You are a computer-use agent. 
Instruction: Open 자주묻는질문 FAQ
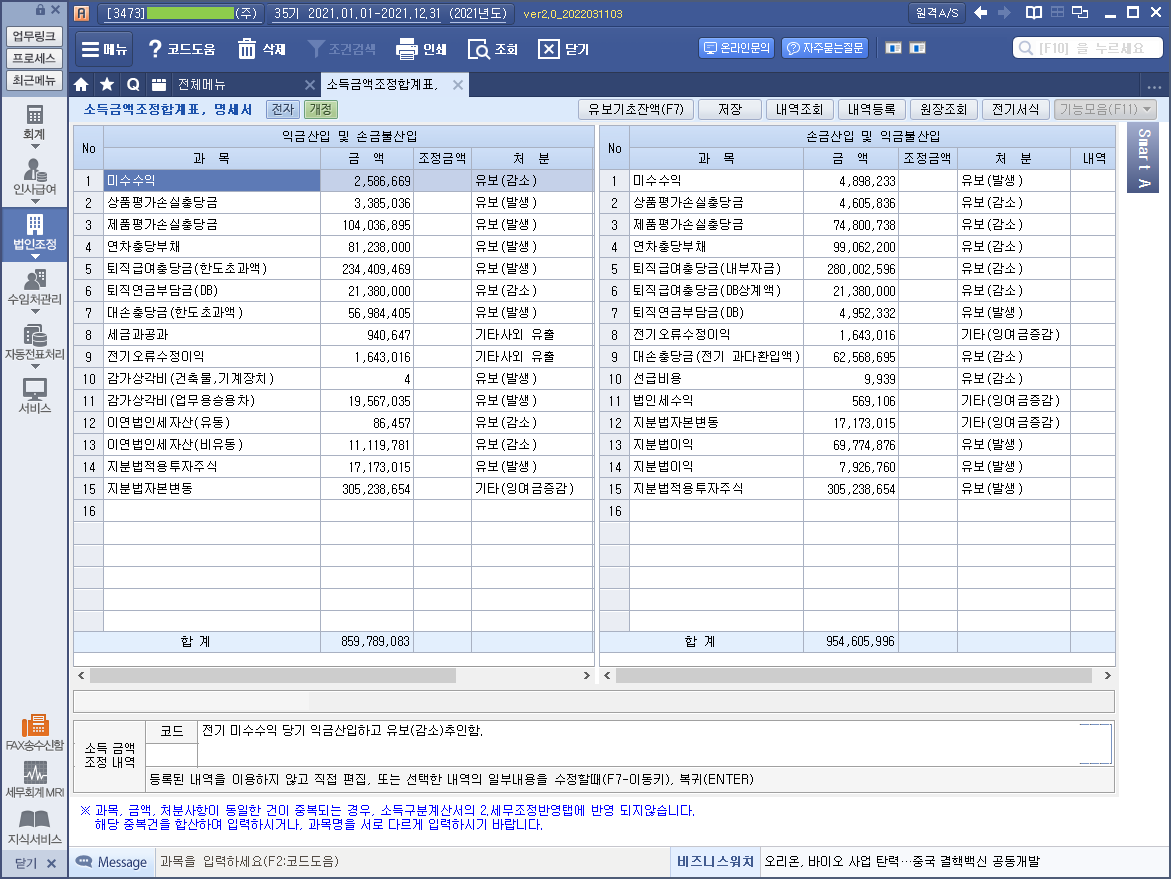click(x=825, y=48)
